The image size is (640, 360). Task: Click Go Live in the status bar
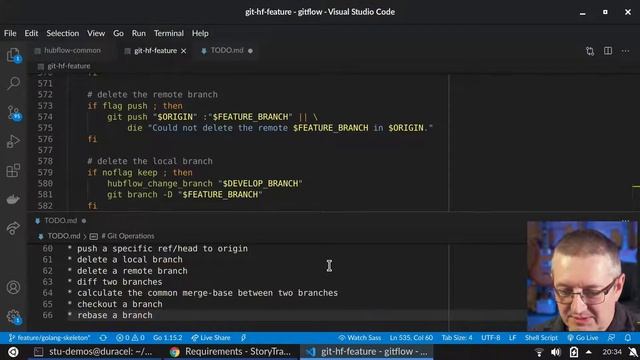click(x=582, y=338)
